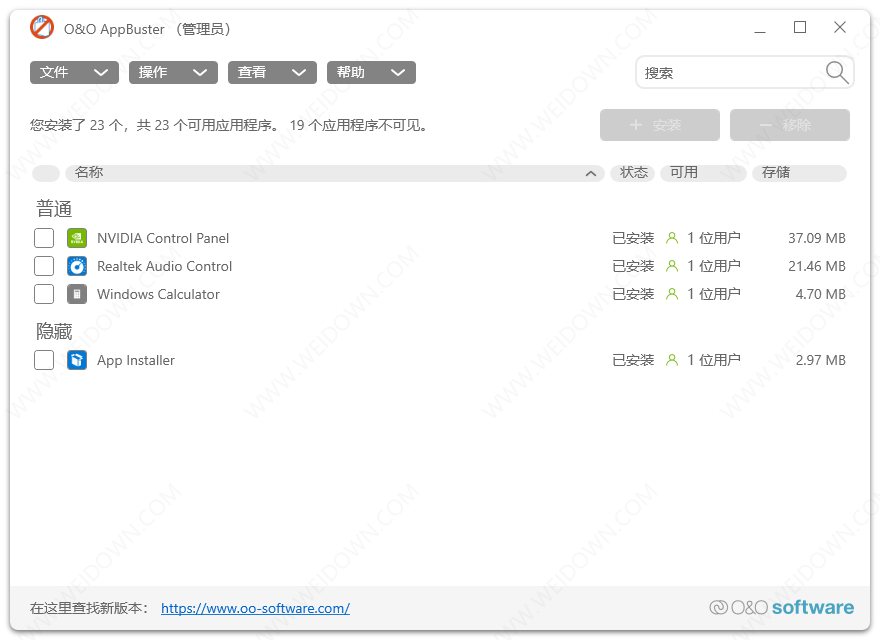Tick the Windows Calculator checkbox
The image size is (880, 640).
coord(44,294)
